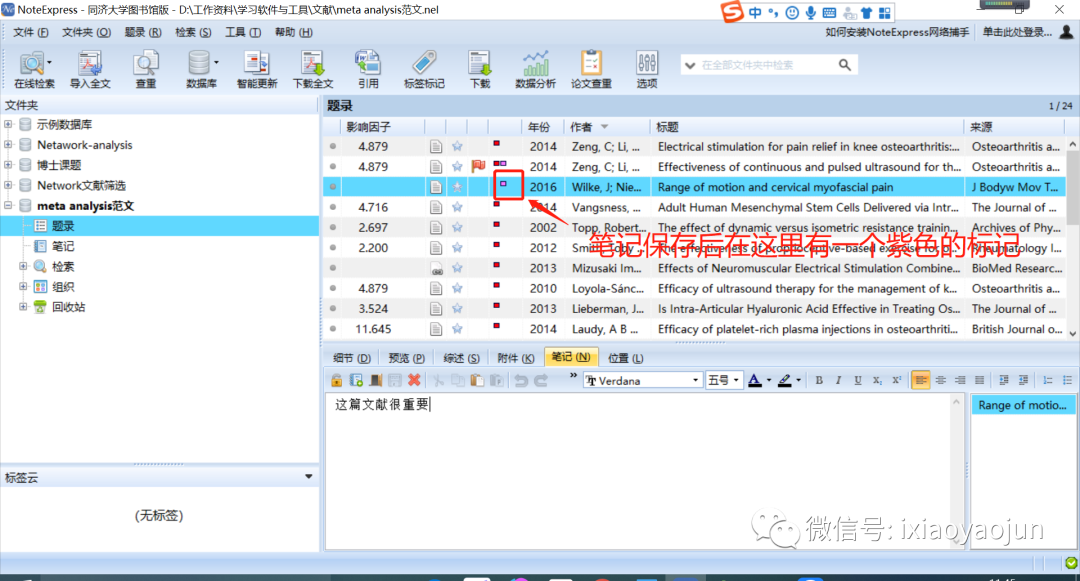Expand the 博士课题 folder

8,165
